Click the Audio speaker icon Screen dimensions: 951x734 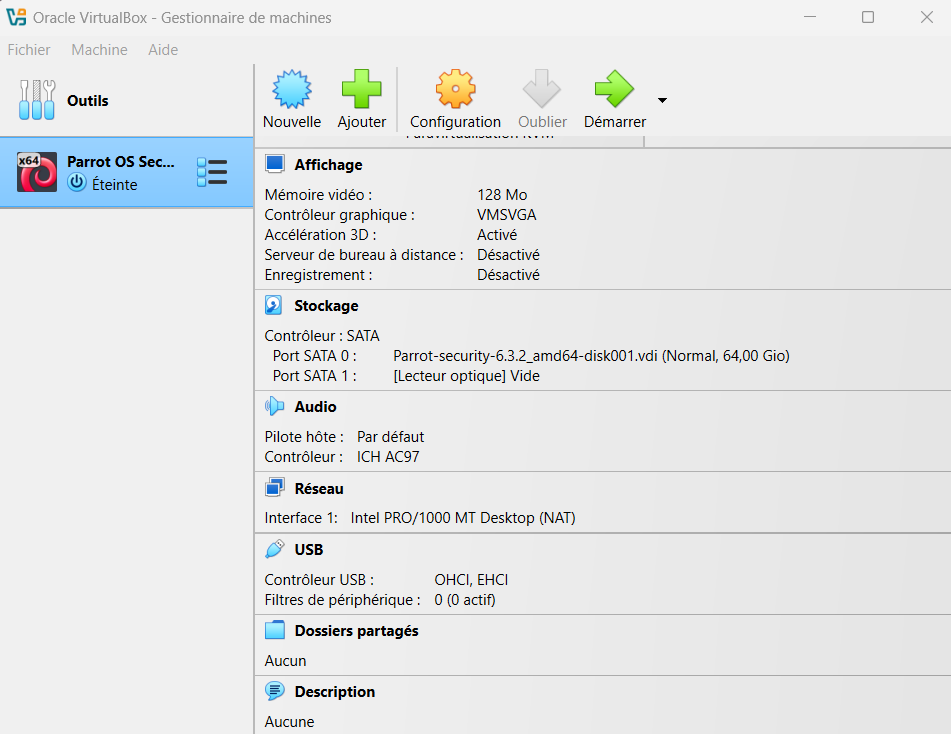point(275,406)
